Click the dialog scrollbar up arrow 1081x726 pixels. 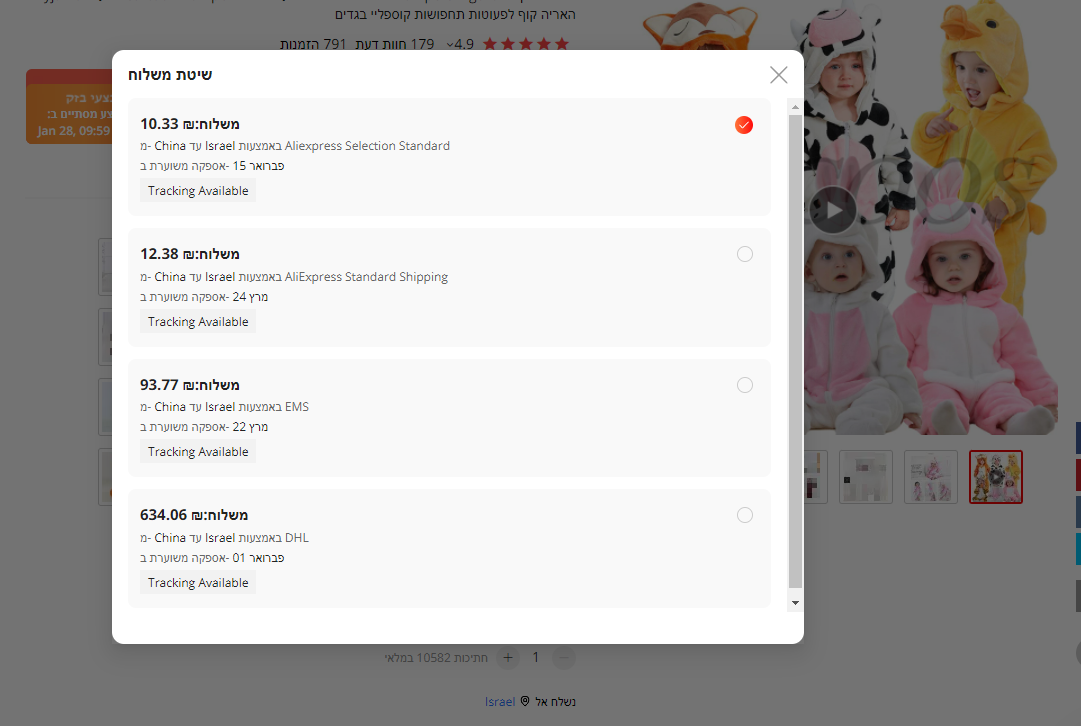pyautogui.click(x=795, y=107)
